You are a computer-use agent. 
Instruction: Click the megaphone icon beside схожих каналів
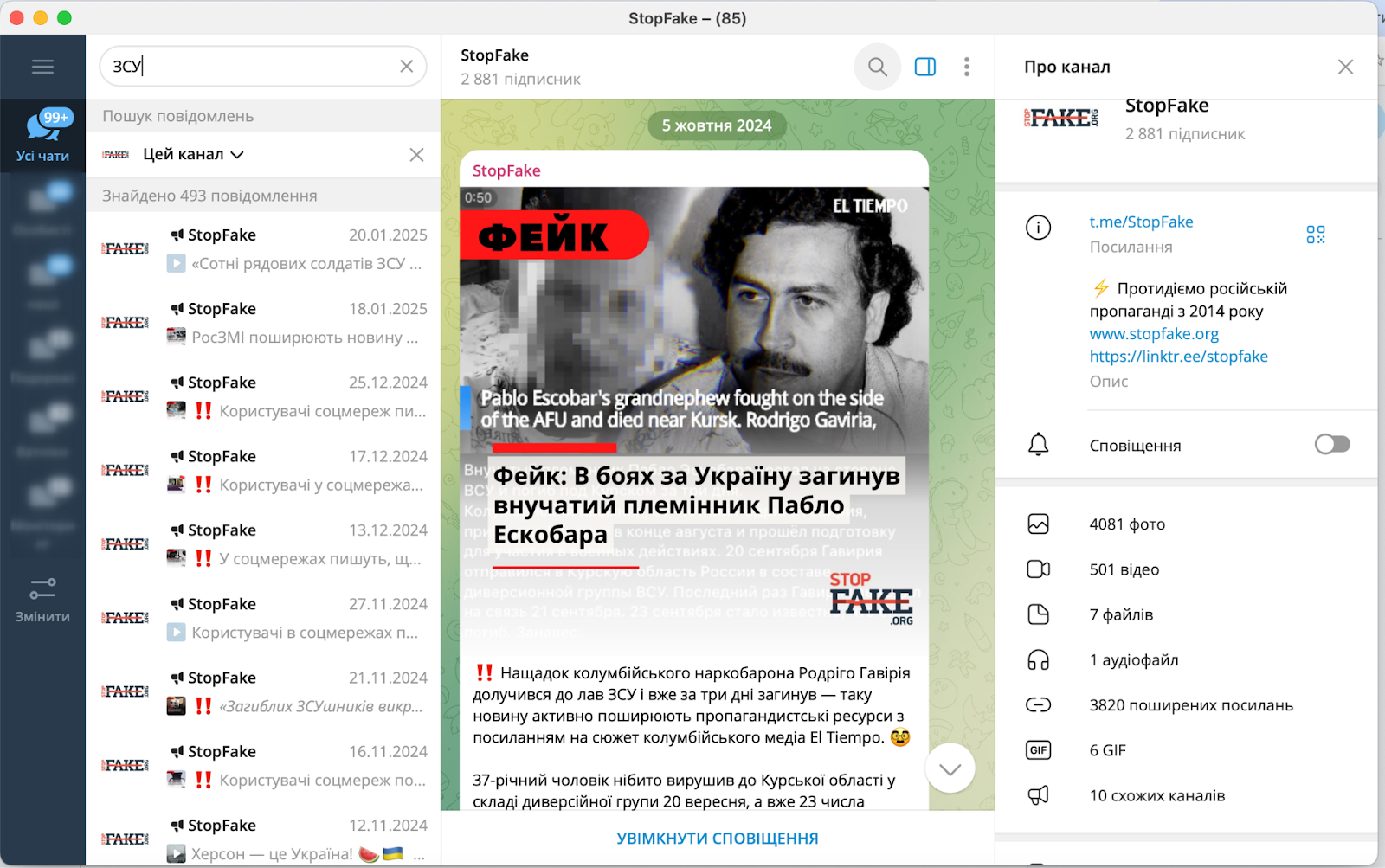click(1038, 795)
